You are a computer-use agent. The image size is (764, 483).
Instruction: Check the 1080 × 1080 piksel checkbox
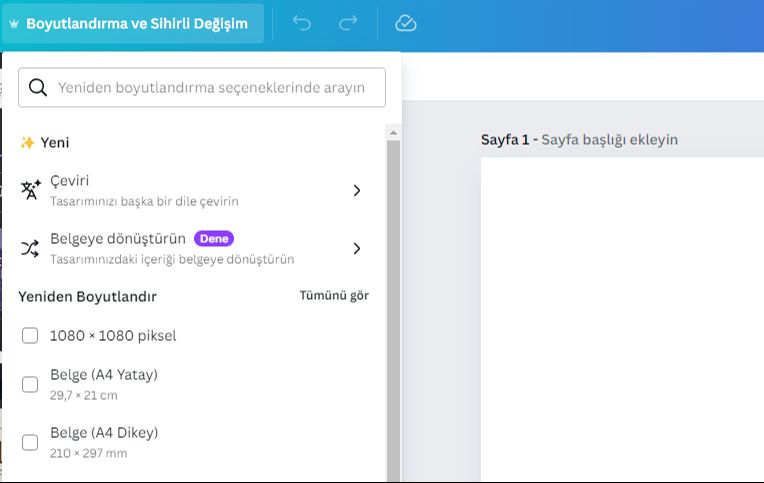30,335
